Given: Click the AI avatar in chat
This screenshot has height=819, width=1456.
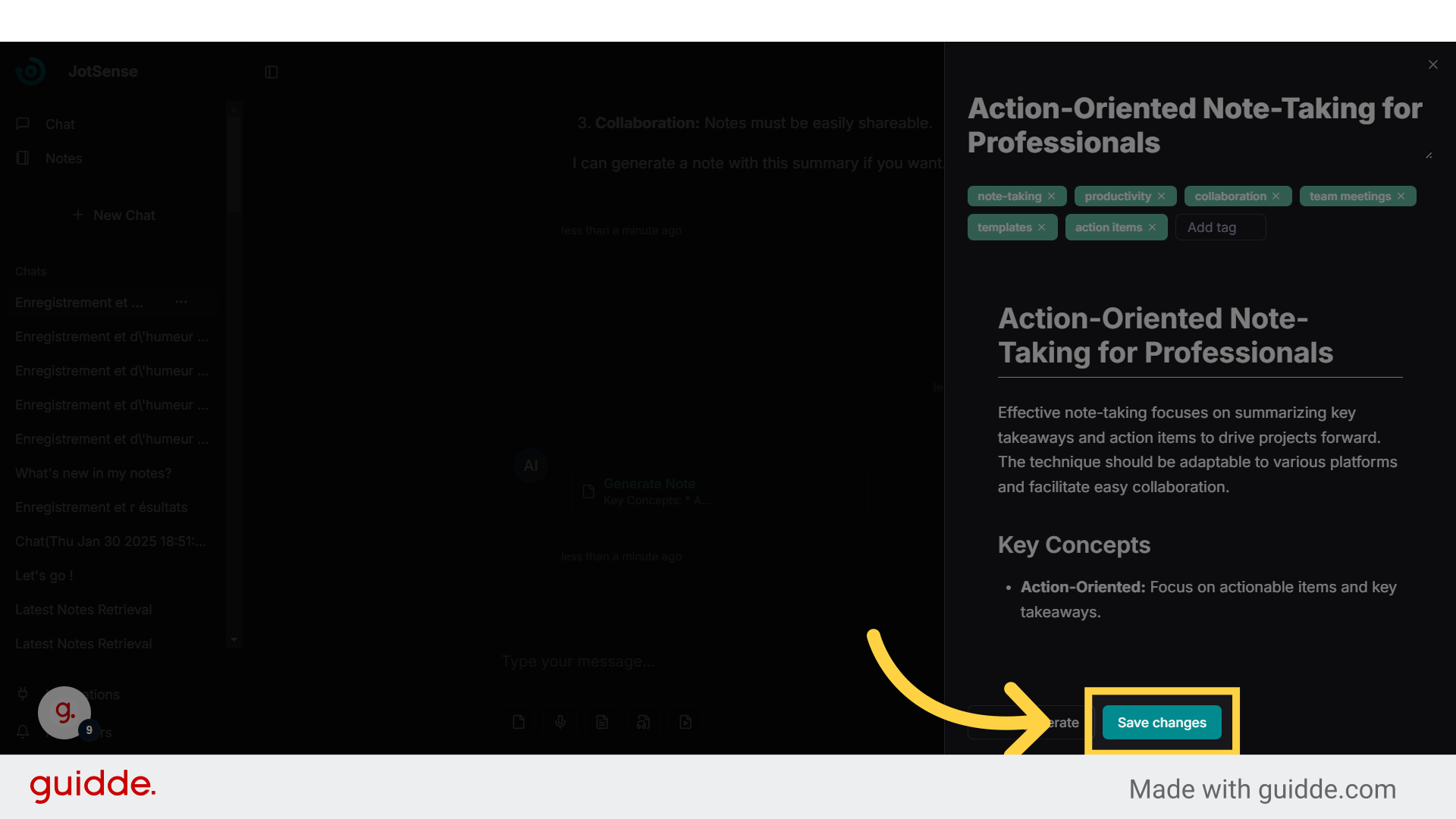Looking at the screenshot, I should pyautogui.click(x=531, y=466).
